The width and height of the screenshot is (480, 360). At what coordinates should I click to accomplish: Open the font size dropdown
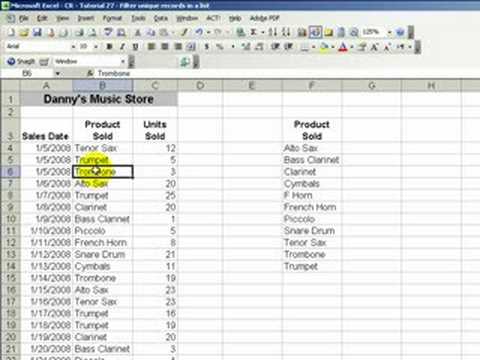point(96,47)
